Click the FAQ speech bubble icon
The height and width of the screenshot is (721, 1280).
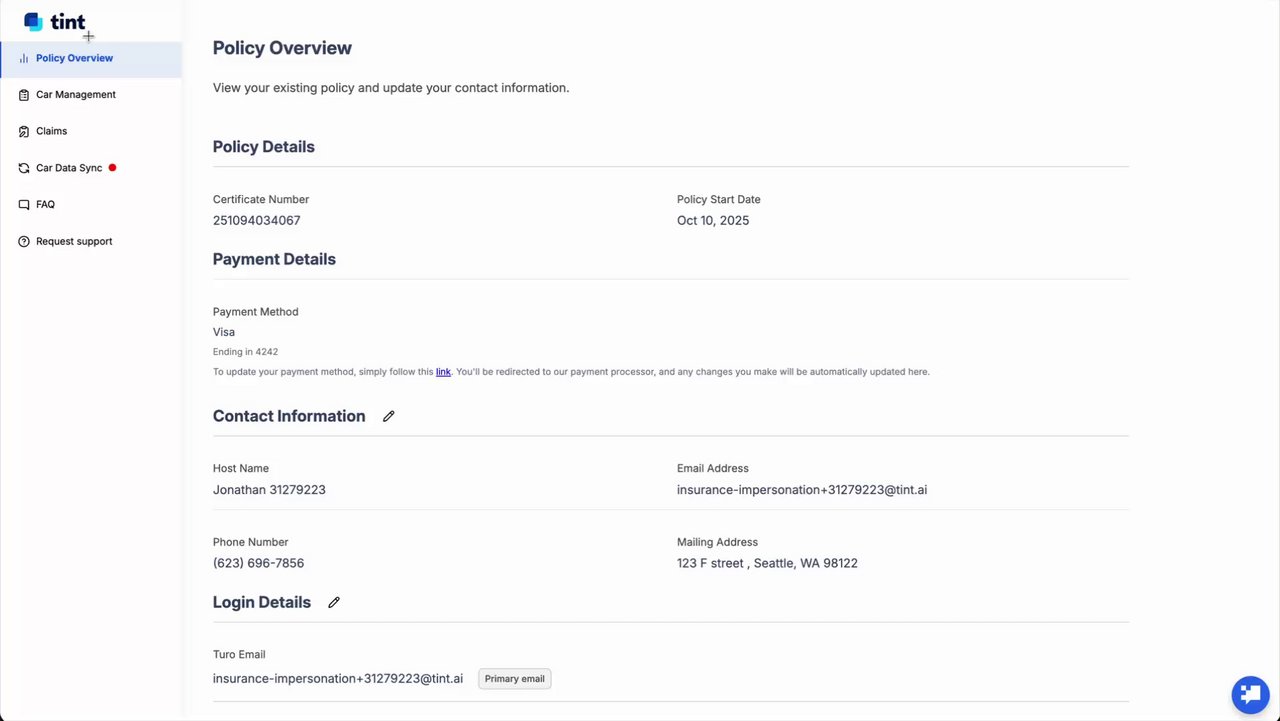click(x=24, y=205)
